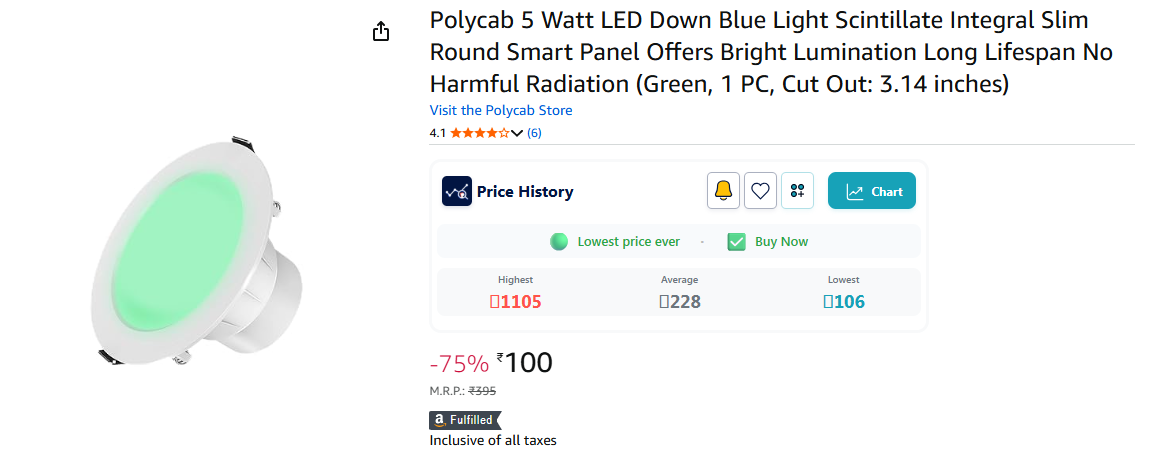This screenshot has width=1161, height=452.
Task: Click the add-to-compare grid icon
Action: pos(797,190)
